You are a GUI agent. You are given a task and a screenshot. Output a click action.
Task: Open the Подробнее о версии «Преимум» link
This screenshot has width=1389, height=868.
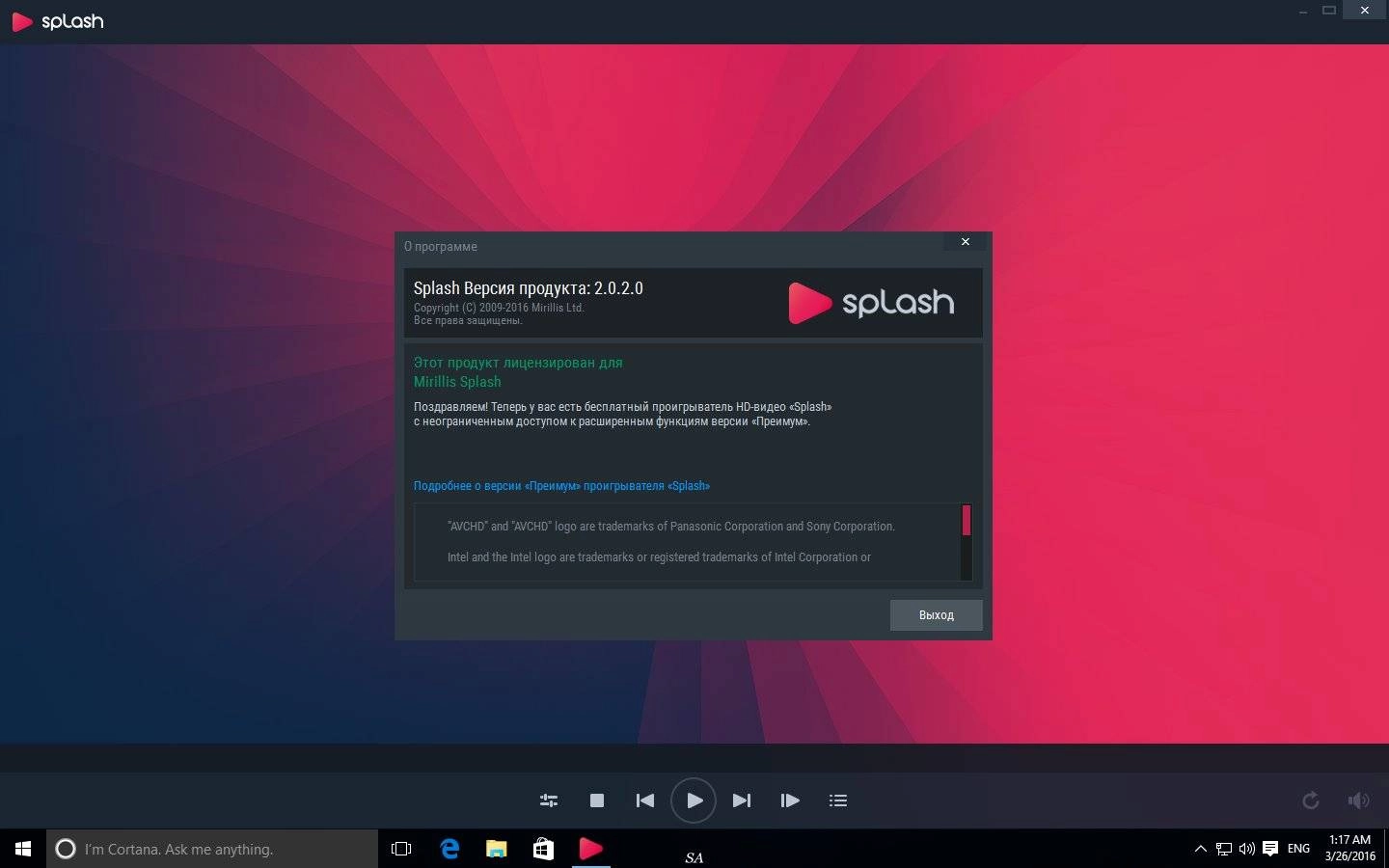click(561, 486)
